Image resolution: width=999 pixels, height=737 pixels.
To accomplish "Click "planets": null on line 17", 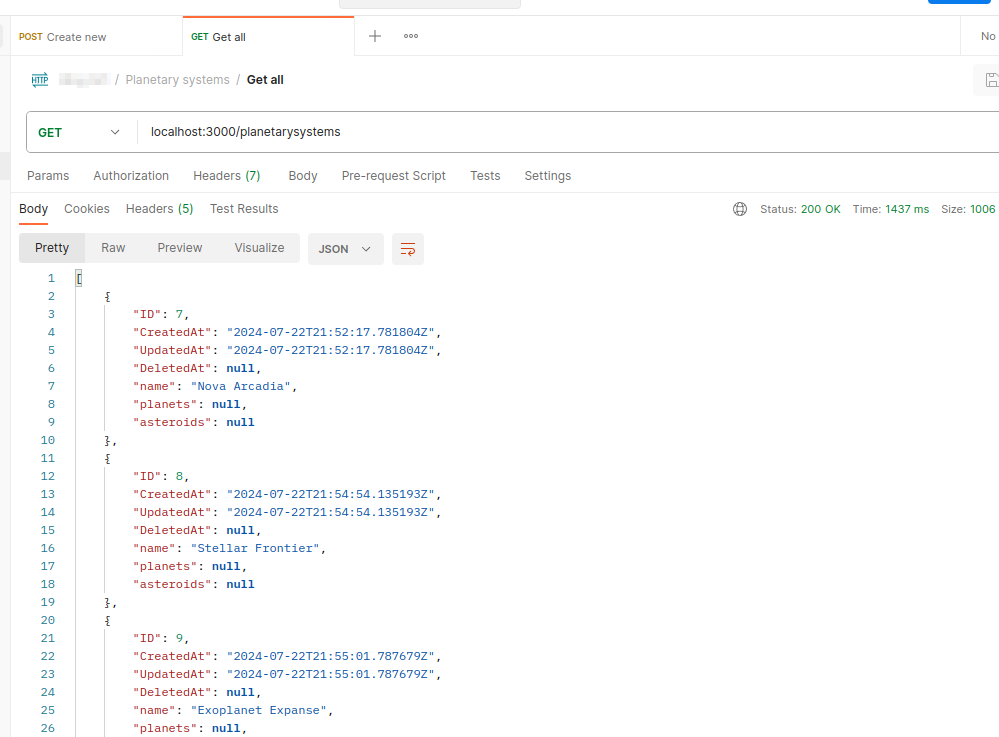I will pos(189,566).
